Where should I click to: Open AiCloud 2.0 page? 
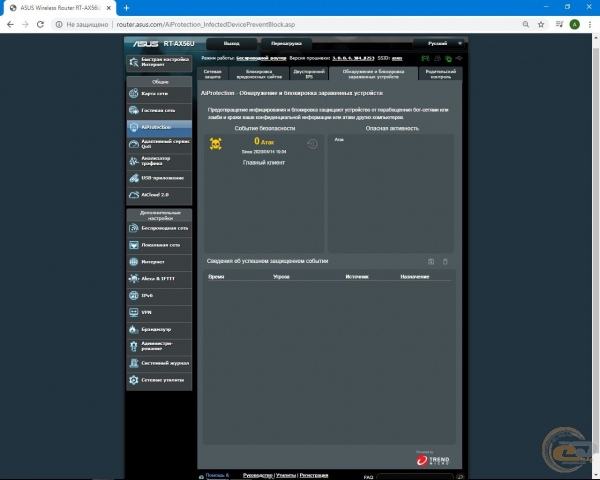coord(159,195)
